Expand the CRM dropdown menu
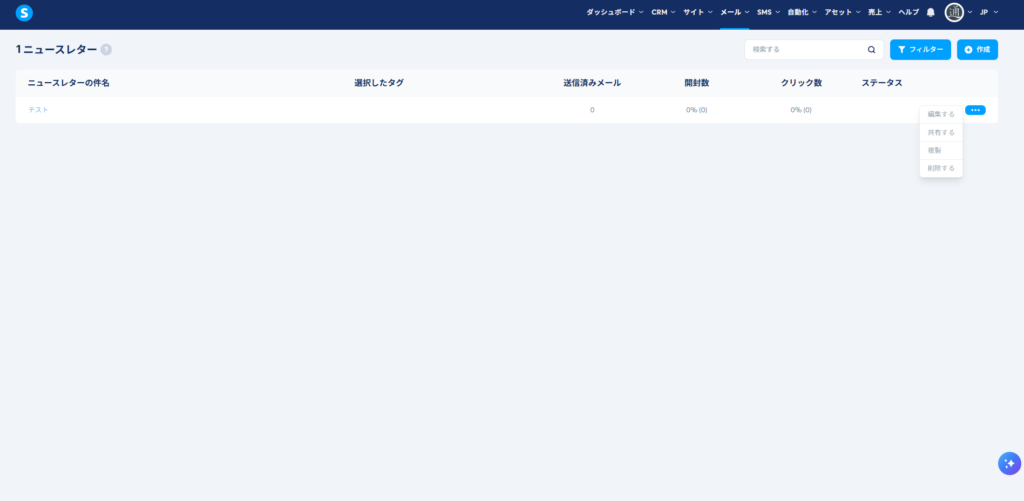This screenshot has height=501, width=1024. point(663,12)
